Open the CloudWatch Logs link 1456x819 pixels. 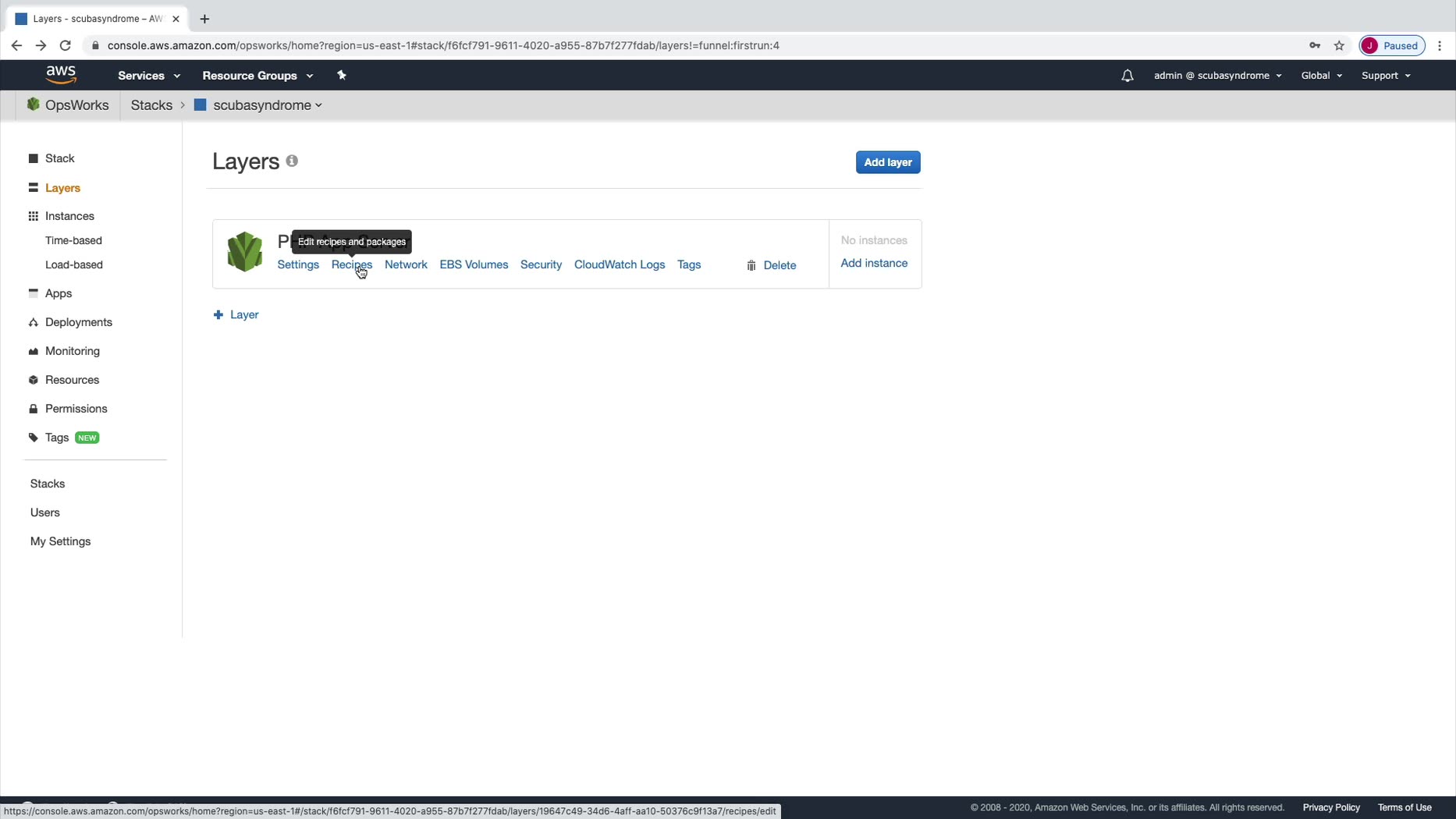click(620, 264)
